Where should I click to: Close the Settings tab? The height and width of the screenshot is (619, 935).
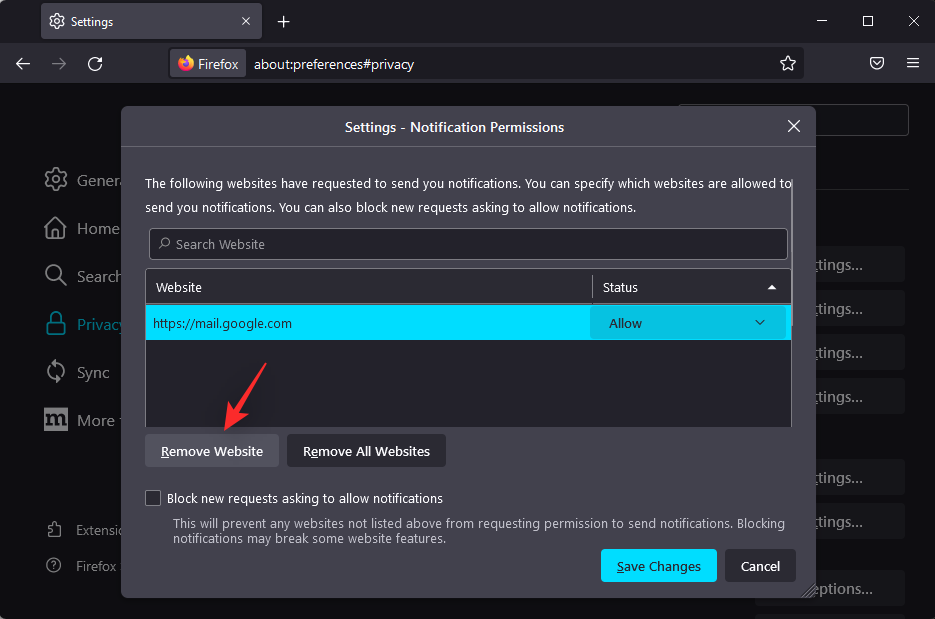(246, 21)
